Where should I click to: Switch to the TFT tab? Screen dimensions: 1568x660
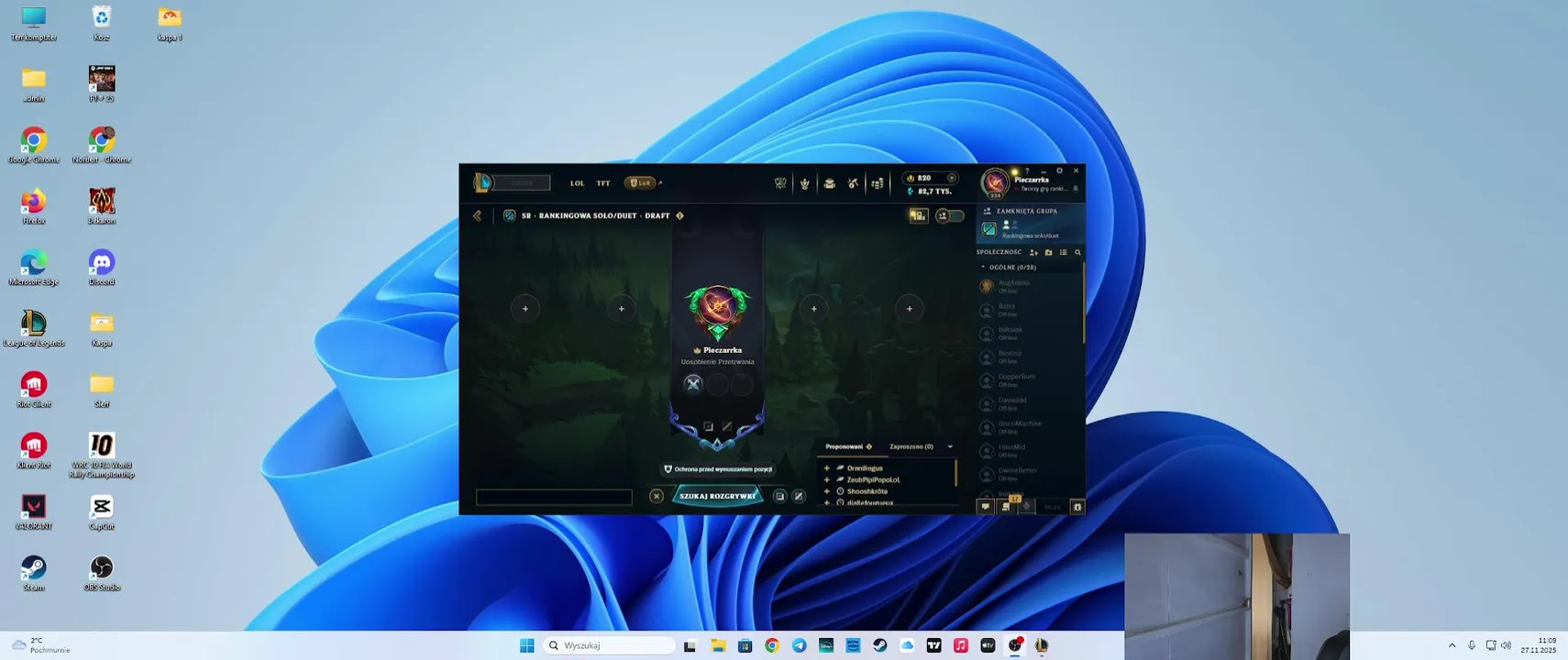(x=603, y=183)
